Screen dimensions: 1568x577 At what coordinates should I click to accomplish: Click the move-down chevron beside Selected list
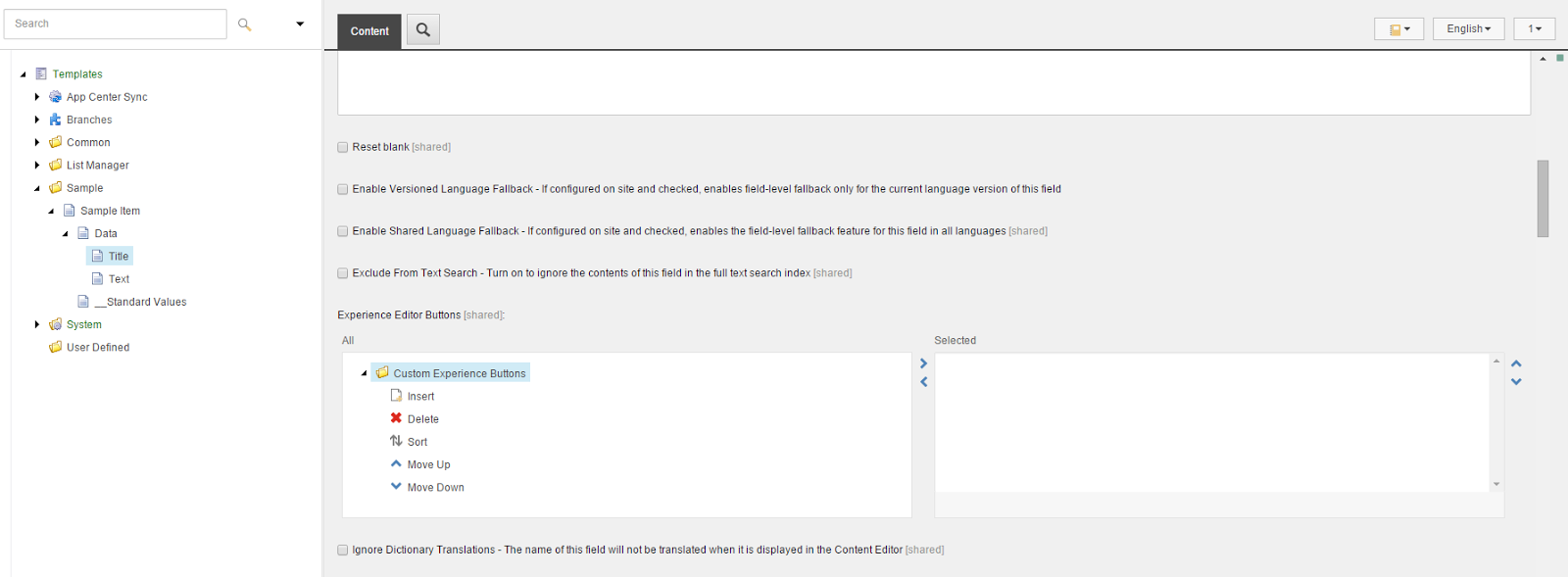[x=1516, y=382]
